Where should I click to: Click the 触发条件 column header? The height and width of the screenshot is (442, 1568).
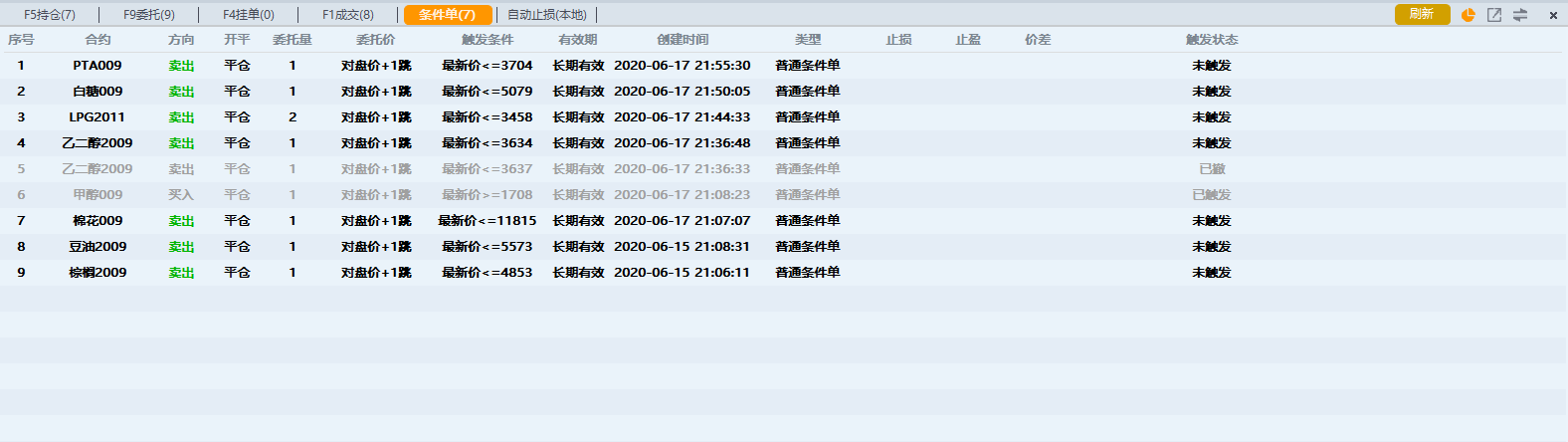pos(488,40)
